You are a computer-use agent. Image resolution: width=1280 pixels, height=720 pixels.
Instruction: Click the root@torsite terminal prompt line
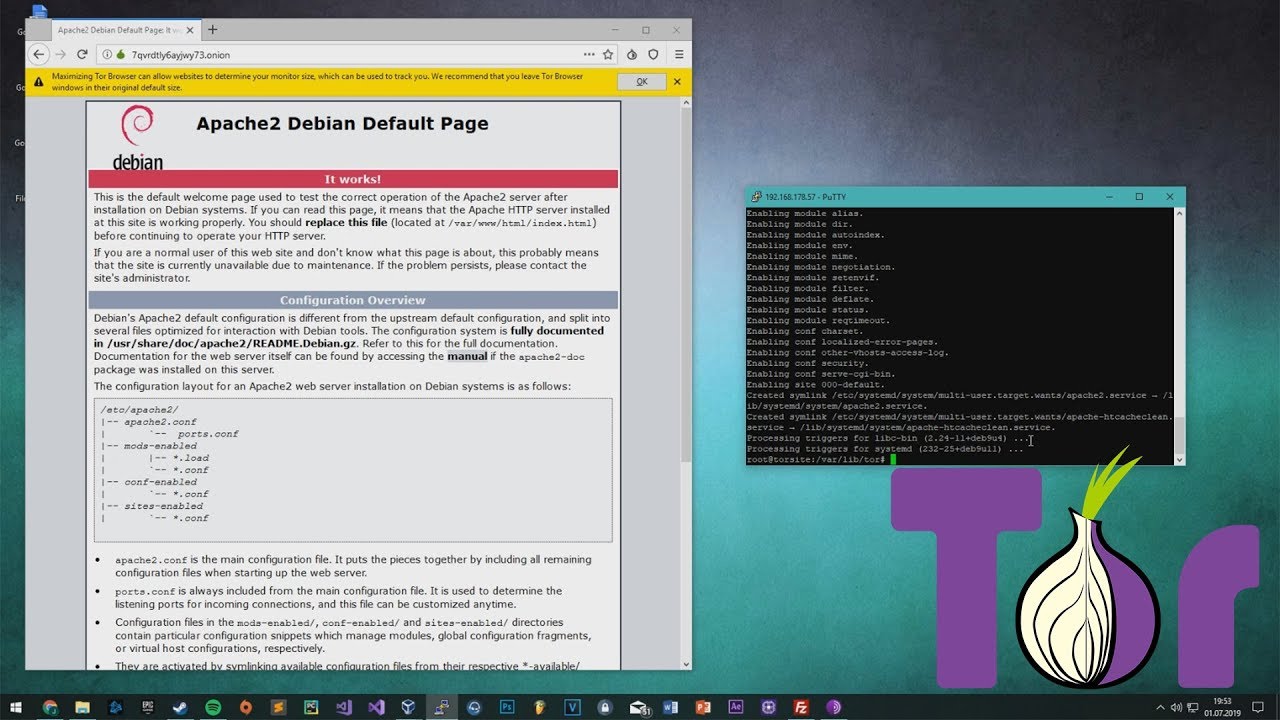[820, 460]
